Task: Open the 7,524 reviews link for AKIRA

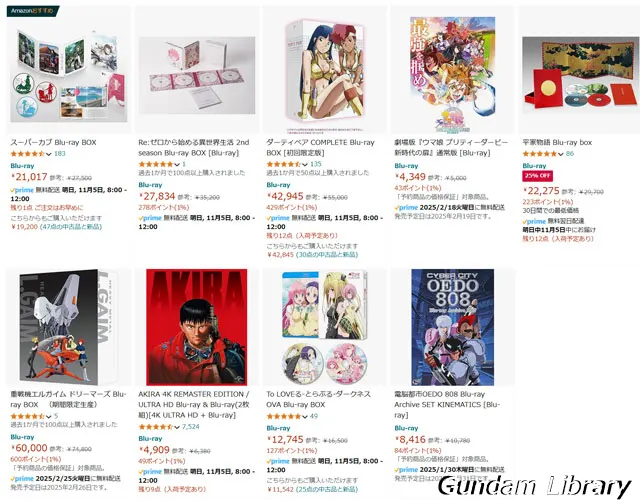Action: click(x=191, y=427)
